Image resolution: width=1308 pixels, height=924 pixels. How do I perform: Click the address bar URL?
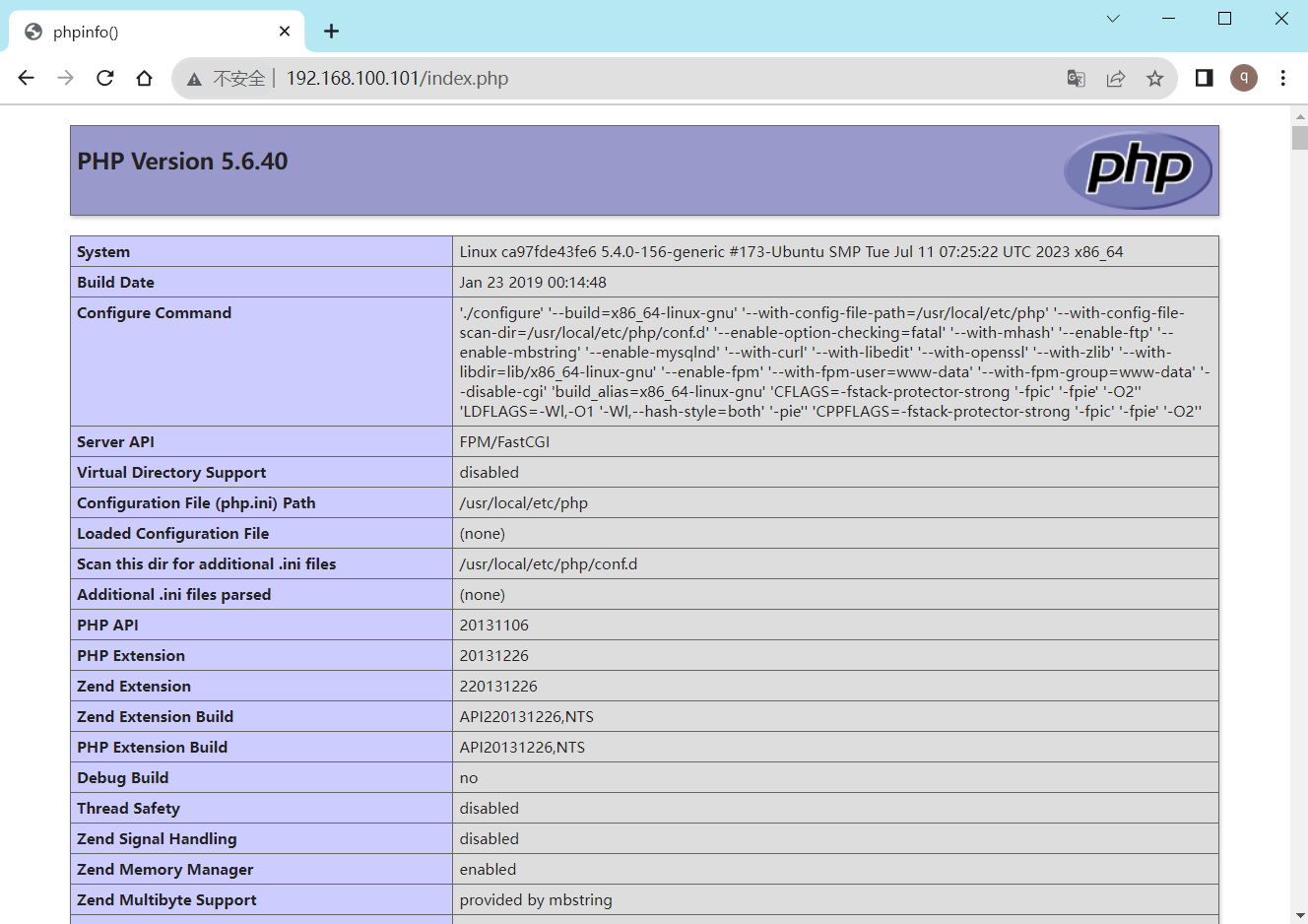click(x=397, y=79)
